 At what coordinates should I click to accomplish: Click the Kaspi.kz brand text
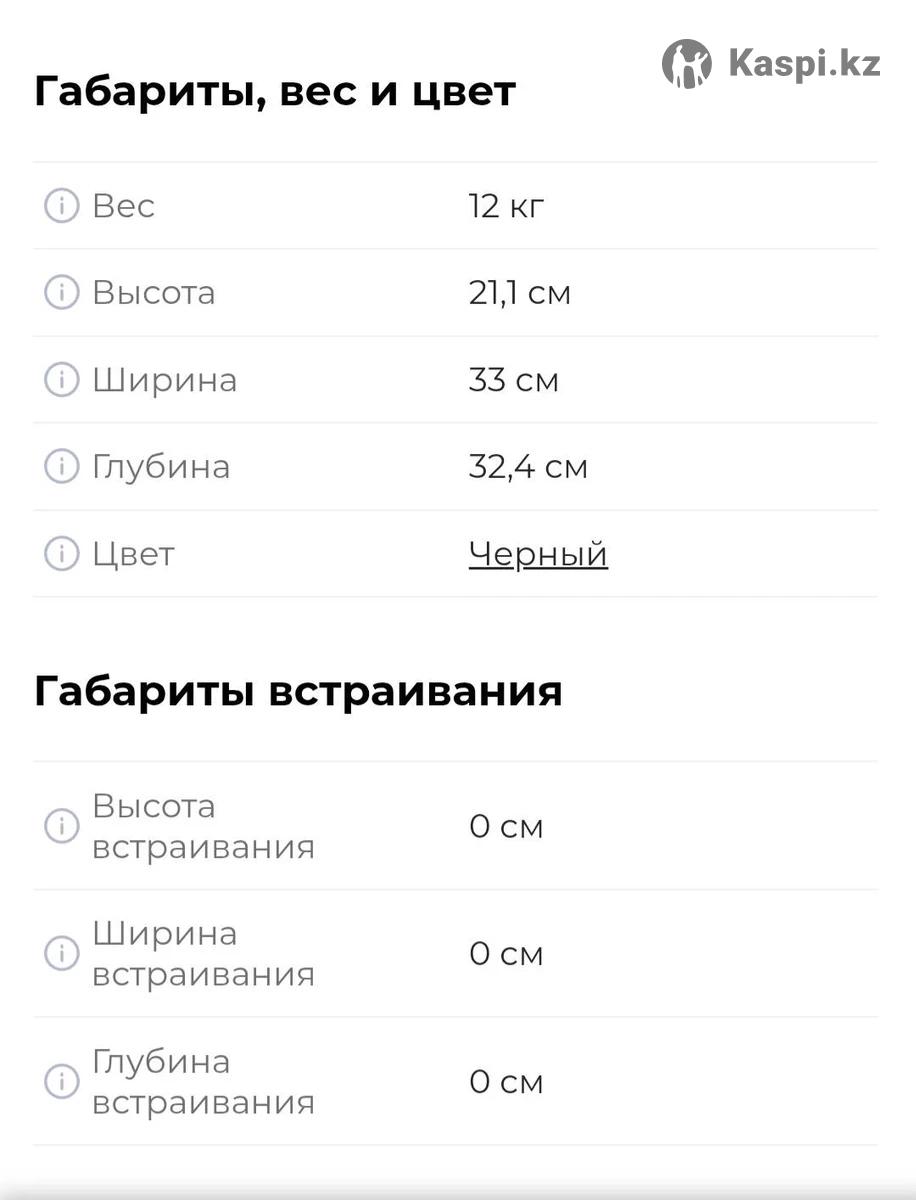(804, 64)
